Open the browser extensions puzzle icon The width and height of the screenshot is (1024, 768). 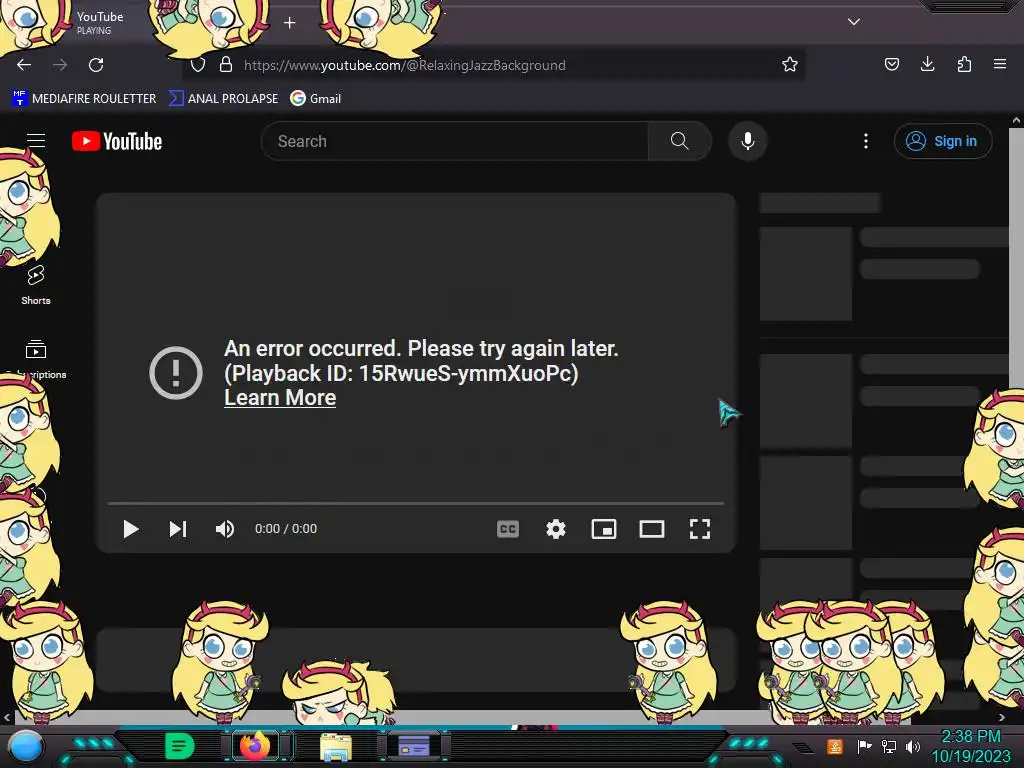(x=964, y=64)
